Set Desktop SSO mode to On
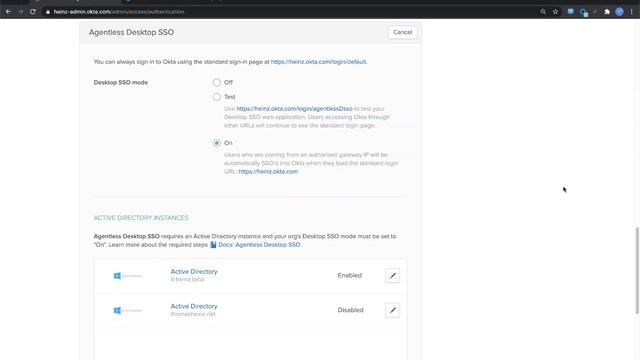 217,143
